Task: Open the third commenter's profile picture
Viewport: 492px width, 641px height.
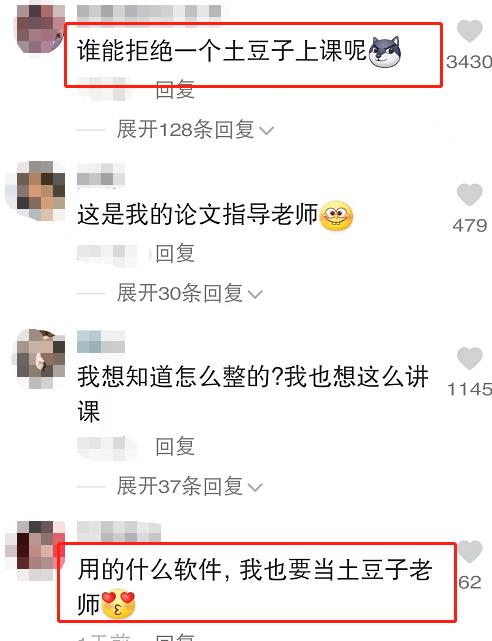Action: coord(40,359)
